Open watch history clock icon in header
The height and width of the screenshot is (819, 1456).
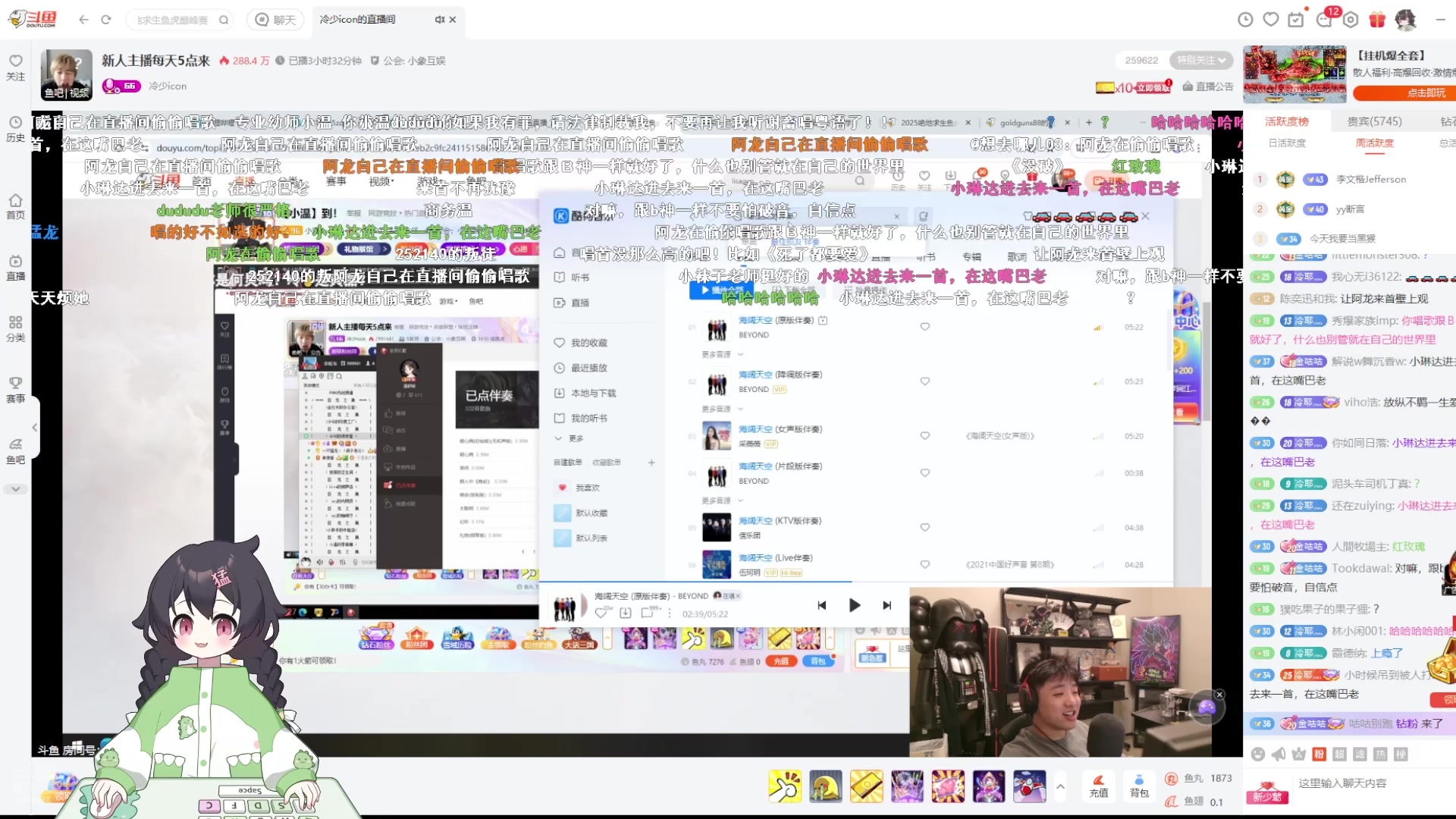1245,20
